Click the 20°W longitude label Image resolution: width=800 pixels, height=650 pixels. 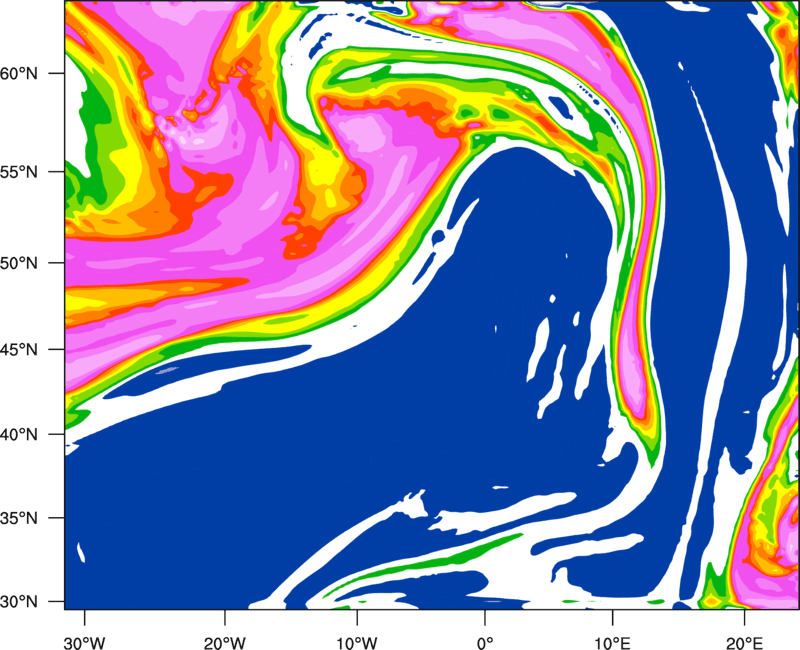click(x=225, y=643)
